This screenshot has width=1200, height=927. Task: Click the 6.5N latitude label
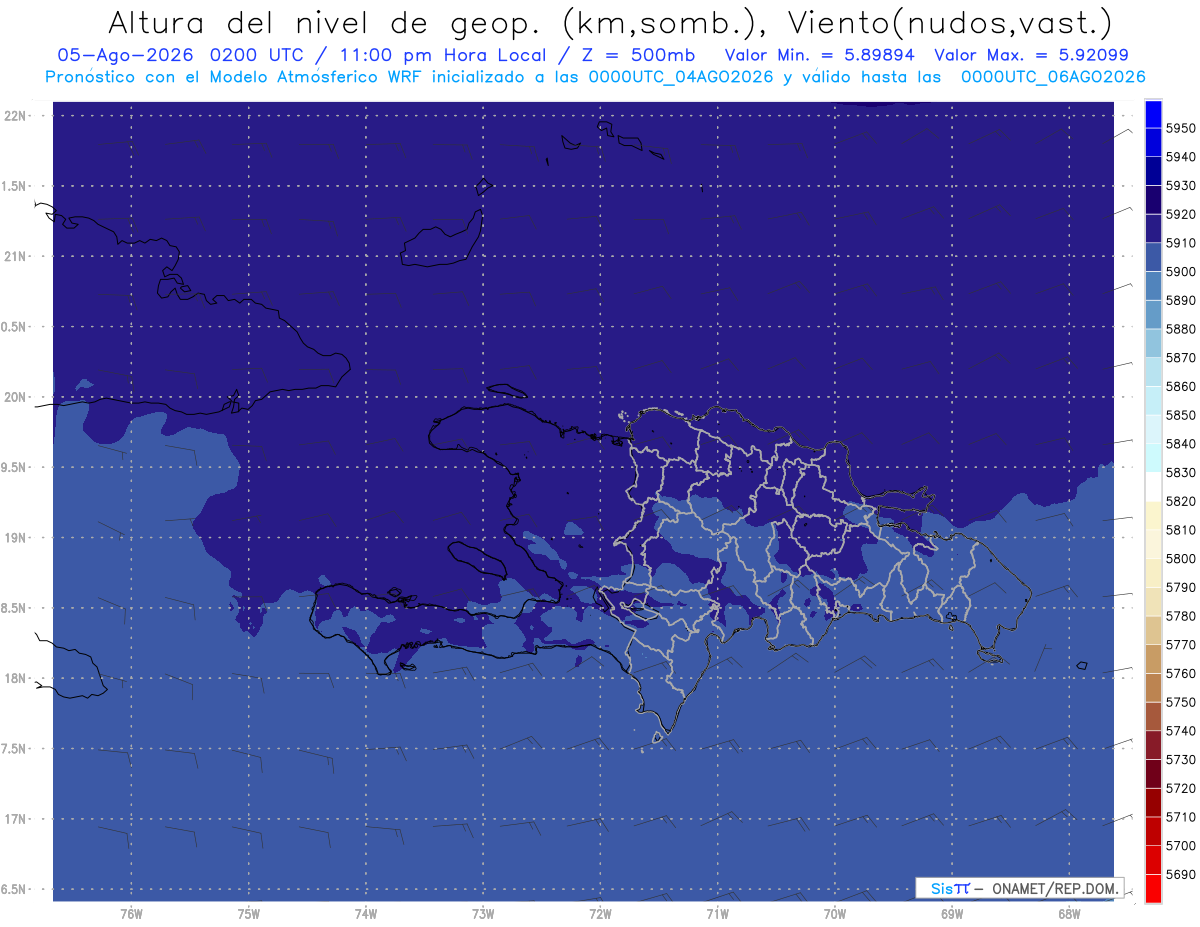15,889
